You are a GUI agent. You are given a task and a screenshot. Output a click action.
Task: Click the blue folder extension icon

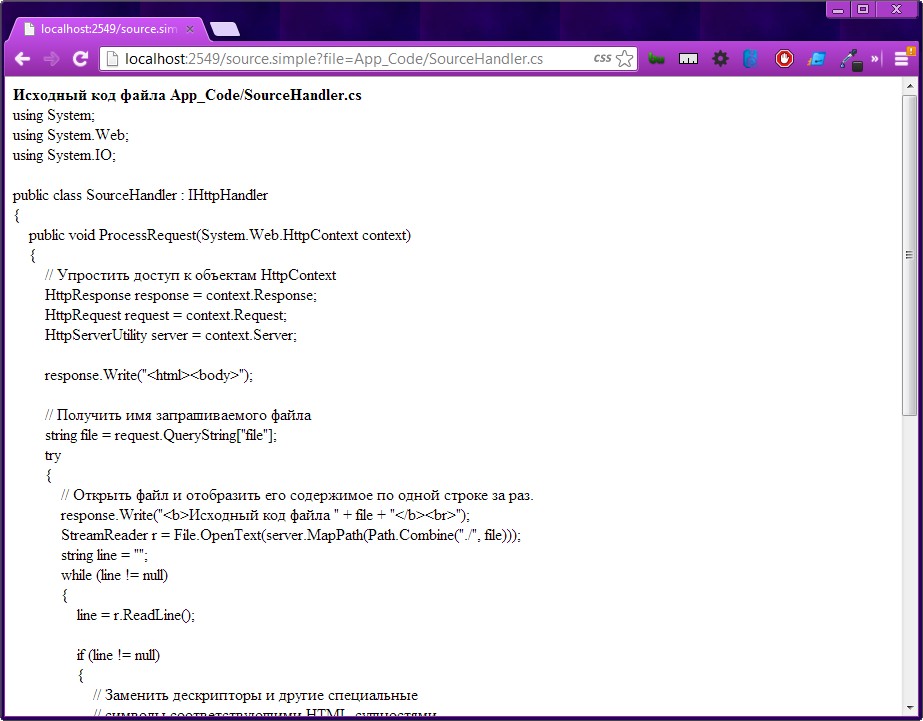click(x=816, y=59)
